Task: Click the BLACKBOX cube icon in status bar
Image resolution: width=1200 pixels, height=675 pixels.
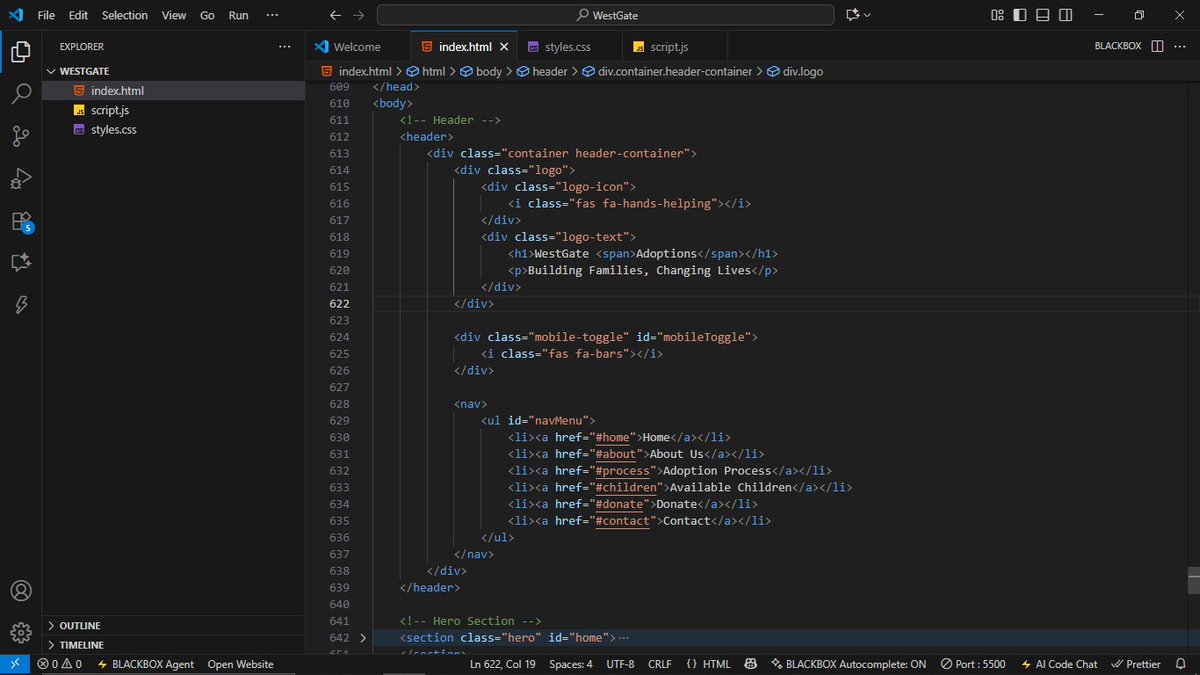Action: click(x=751, y=664)
